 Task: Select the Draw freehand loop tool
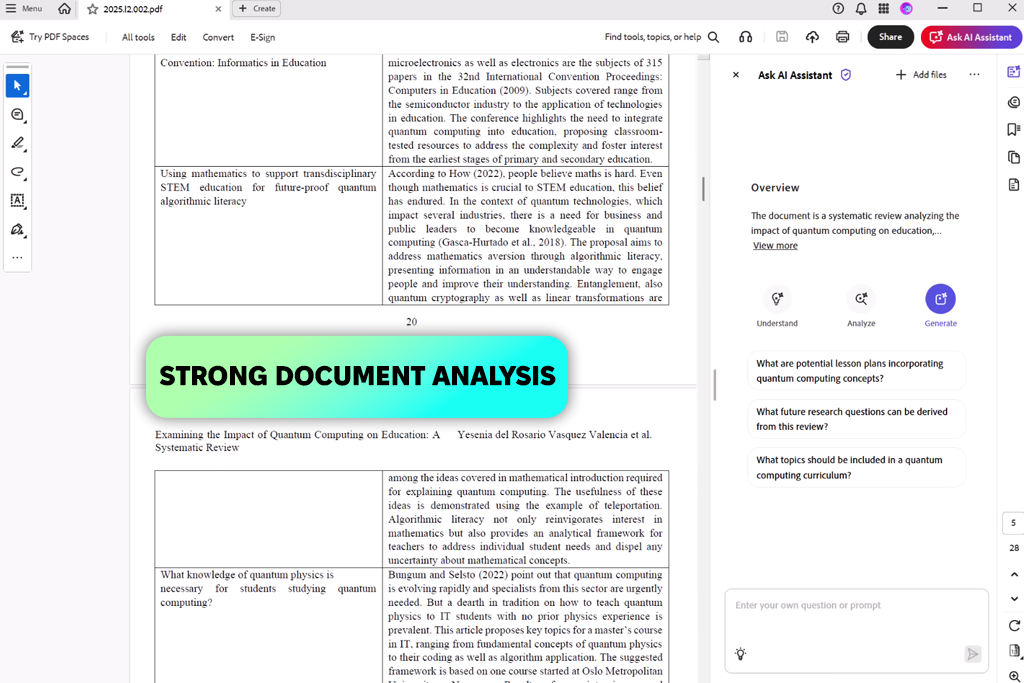[18, 172]
